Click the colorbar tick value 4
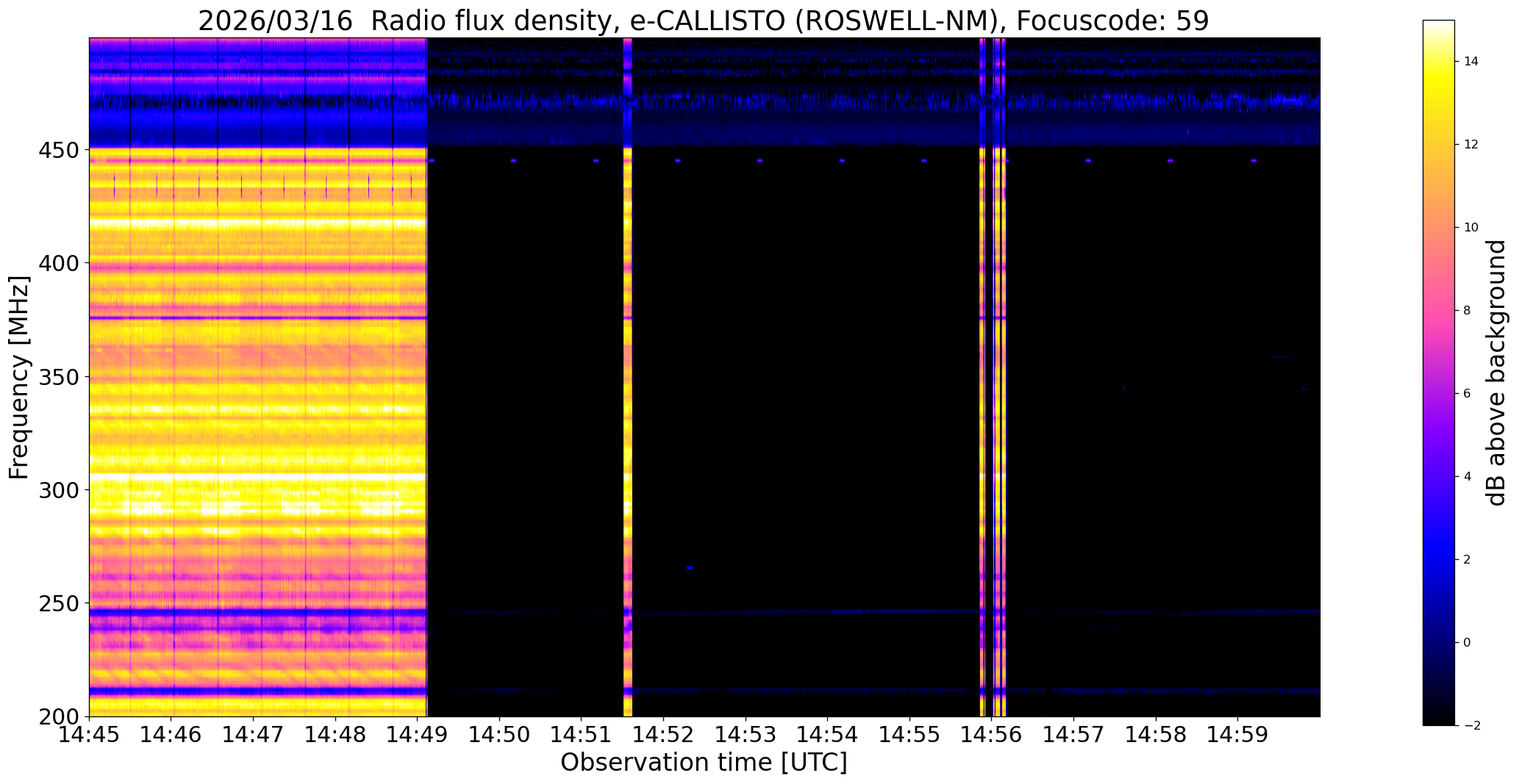 click(x=1468, y=477)
